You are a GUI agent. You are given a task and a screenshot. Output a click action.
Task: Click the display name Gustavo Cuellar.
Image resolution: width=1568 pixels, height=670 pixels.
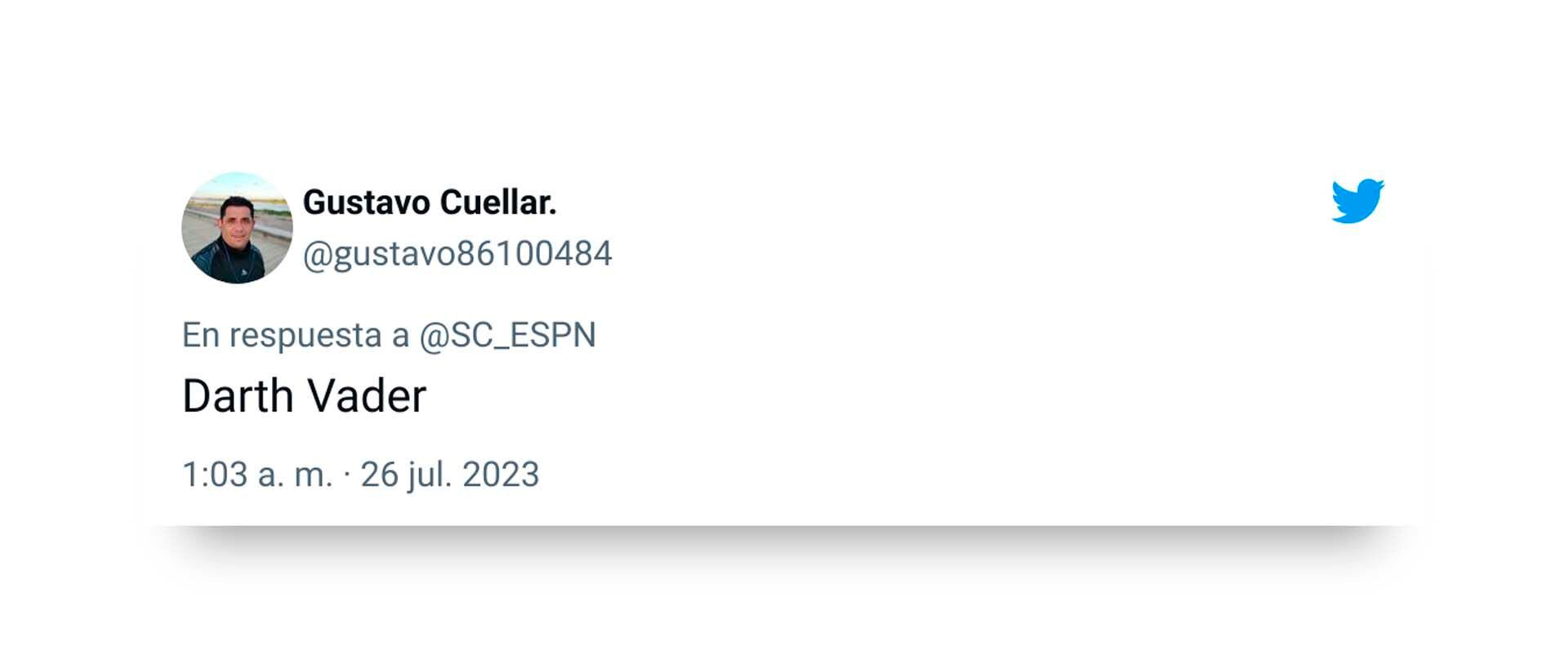tap(430, 203)
